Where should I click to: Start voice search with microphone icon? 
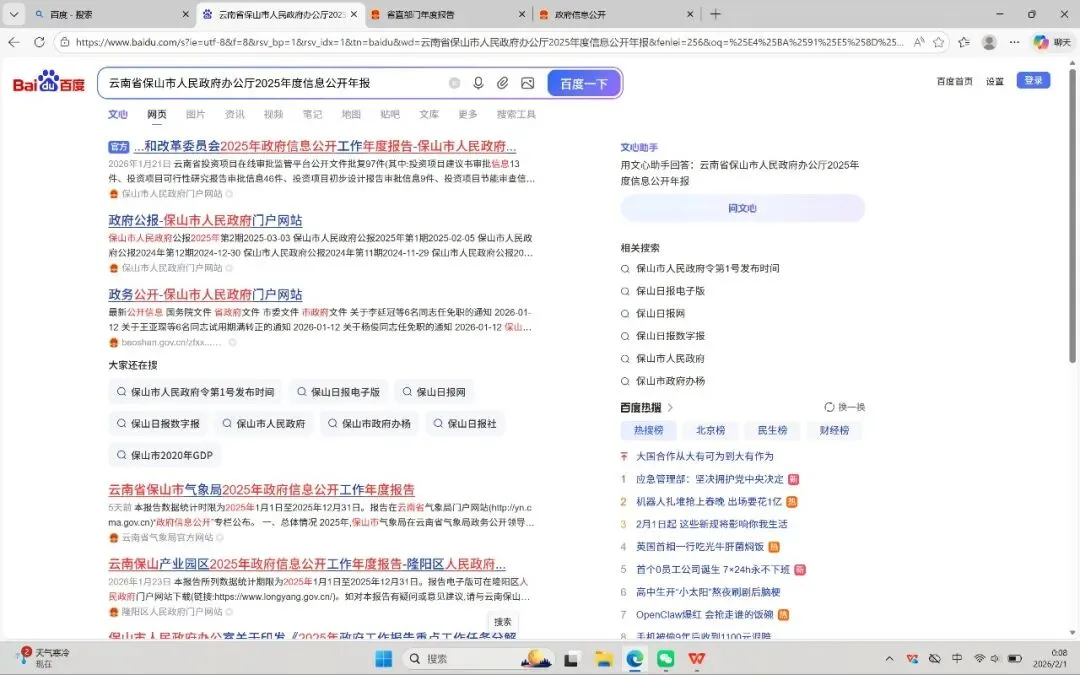coord(478,83)
